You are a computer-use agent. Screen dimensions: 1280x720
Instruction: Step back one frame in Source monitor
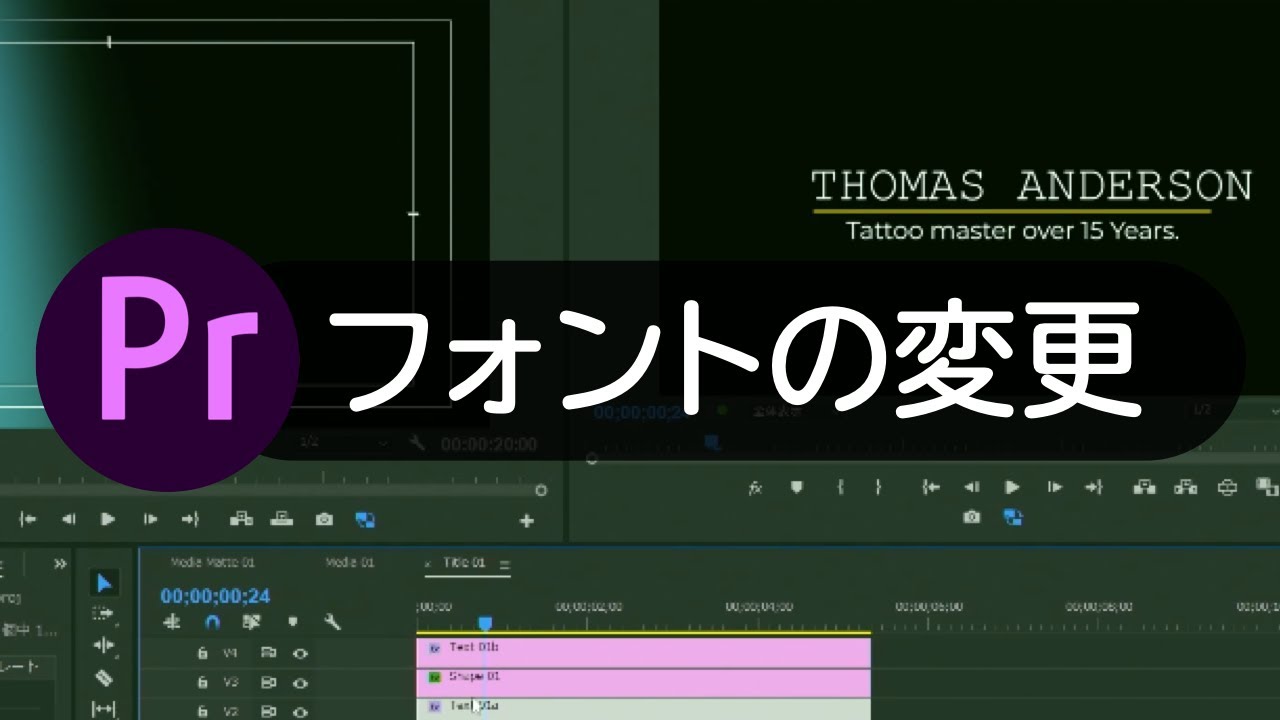click(68, 519)
